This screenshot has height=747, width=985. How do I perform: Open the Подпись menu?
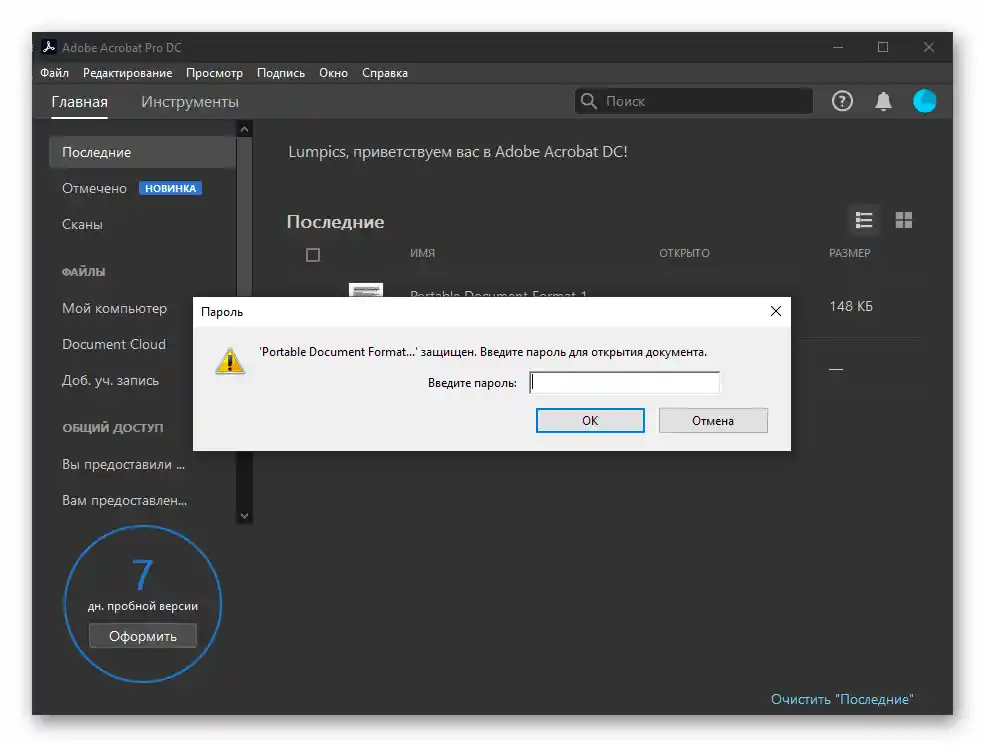click(281, 73)
